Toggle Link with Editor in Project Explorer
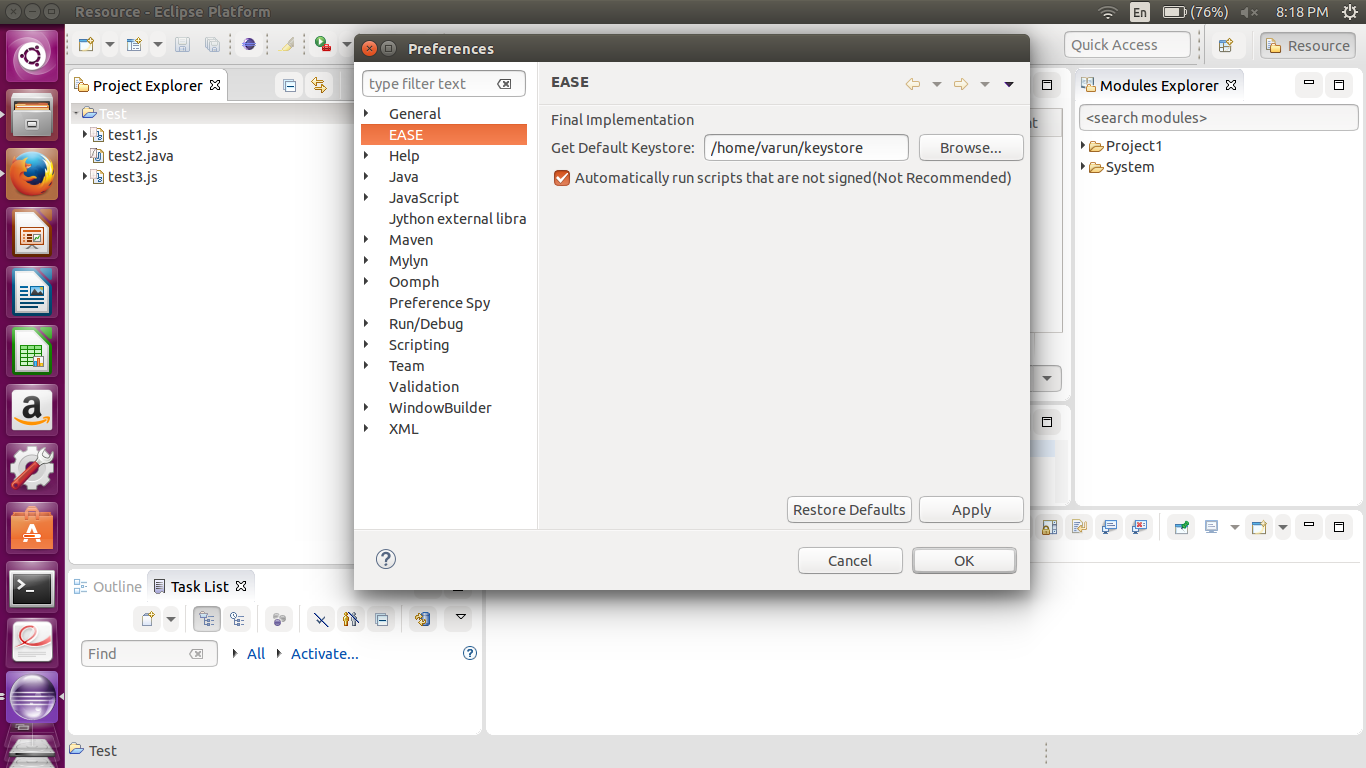The image size is (1366, 768). [319, 86]
